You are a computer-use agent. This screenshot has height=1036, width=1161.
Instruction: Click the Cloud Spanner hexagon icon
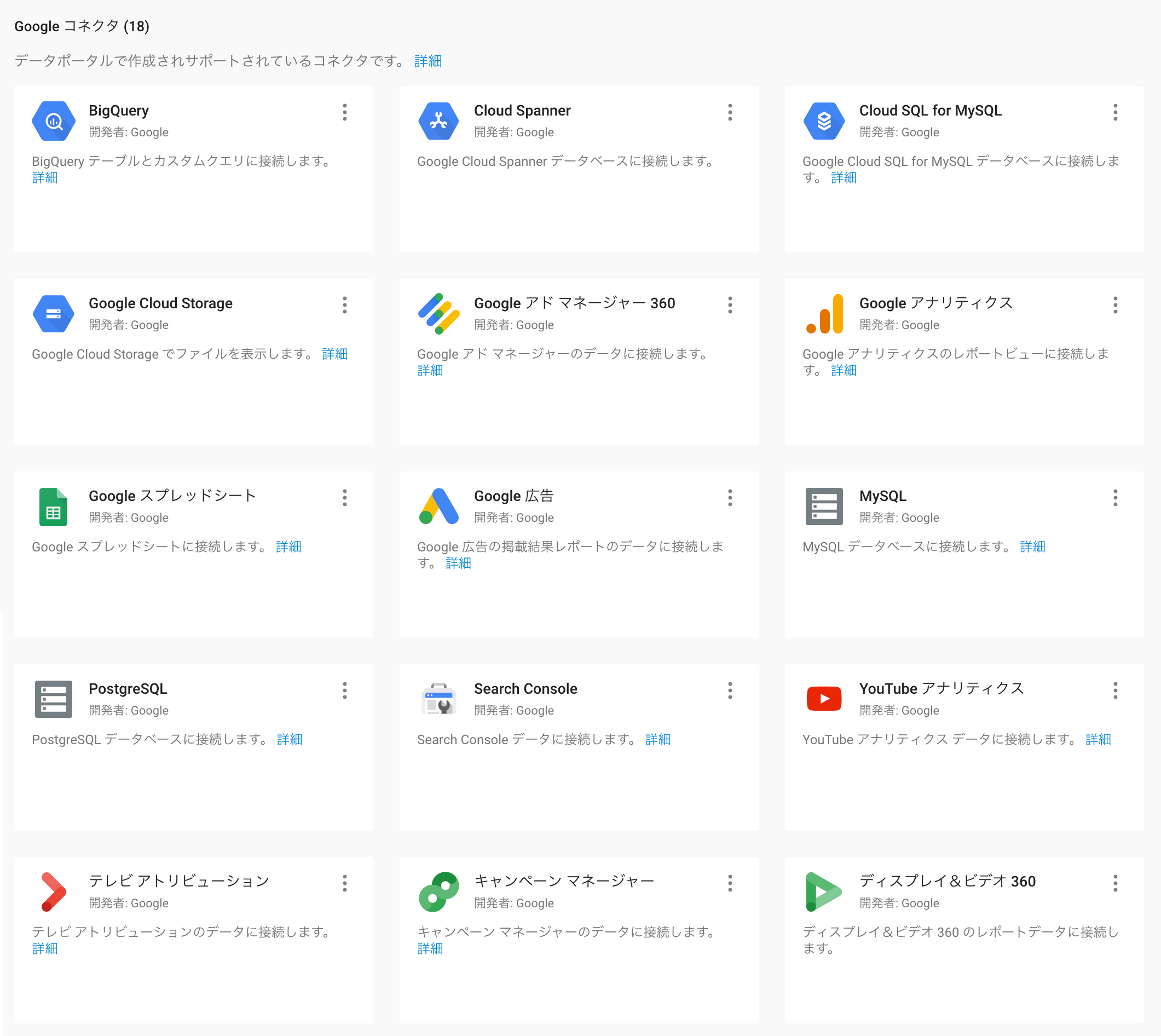pos(438,120)
